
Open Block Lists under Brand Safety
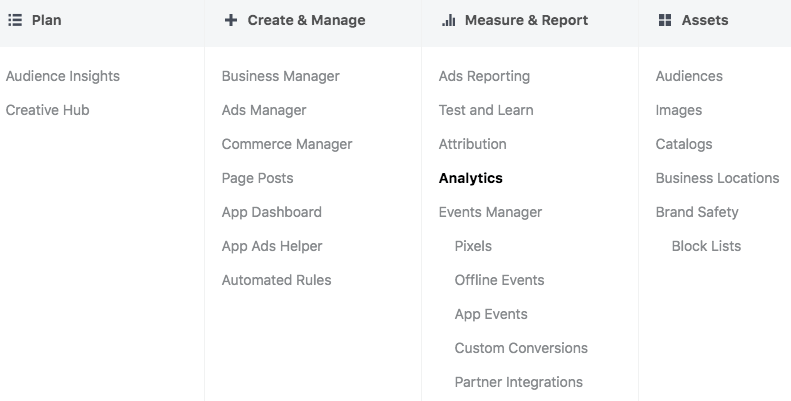706,246
